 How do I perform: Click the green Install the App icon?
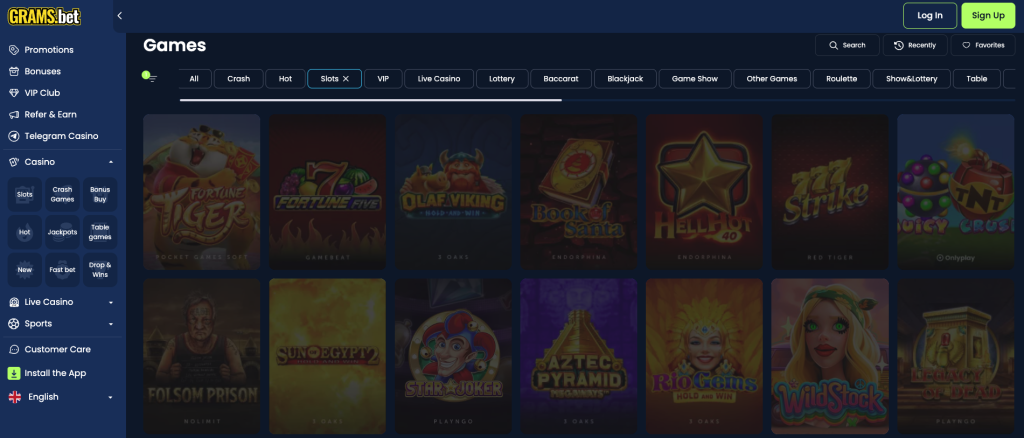click(x=14, y=373)
